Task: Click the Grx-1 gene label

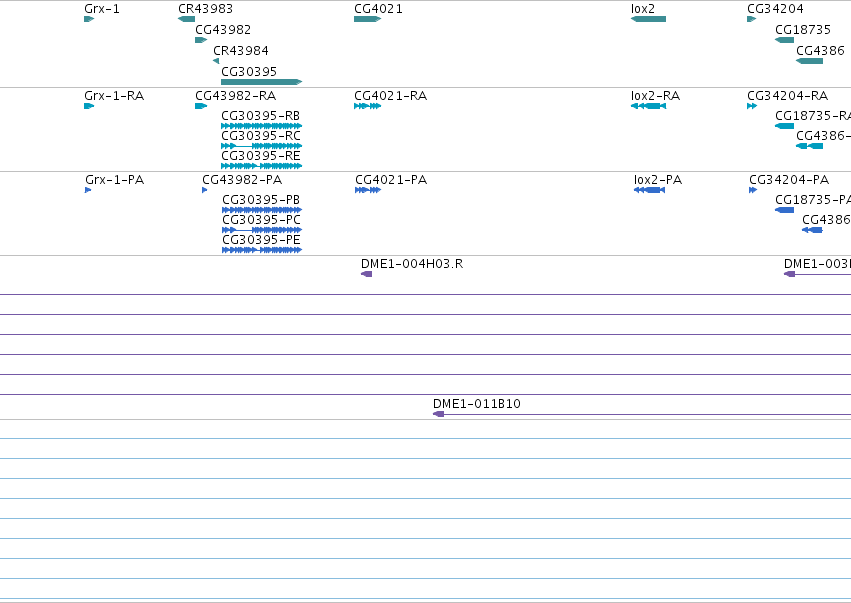Action: point(102,9)
